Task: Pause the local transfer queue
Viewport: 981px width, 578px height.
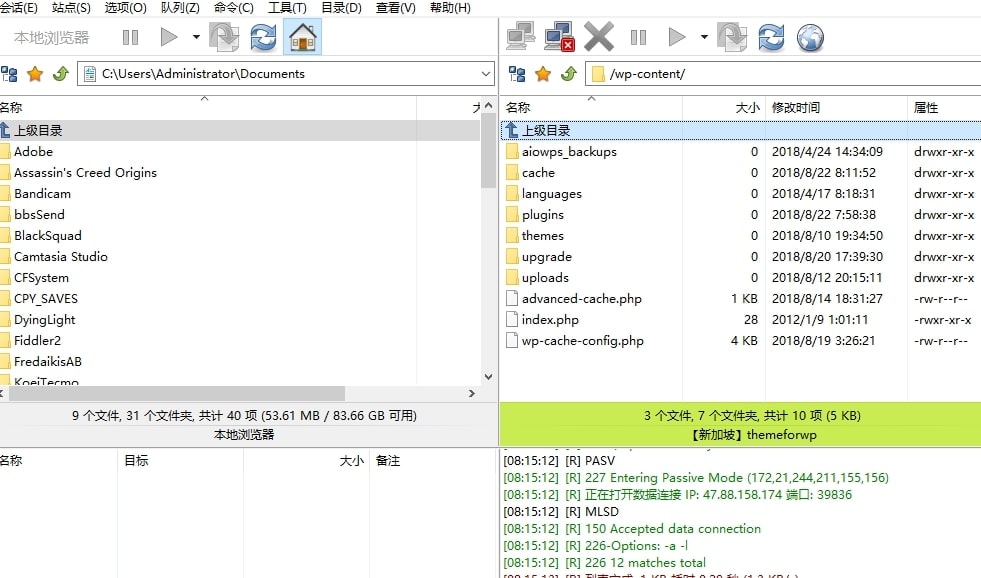Action: [x=131, y=38]
